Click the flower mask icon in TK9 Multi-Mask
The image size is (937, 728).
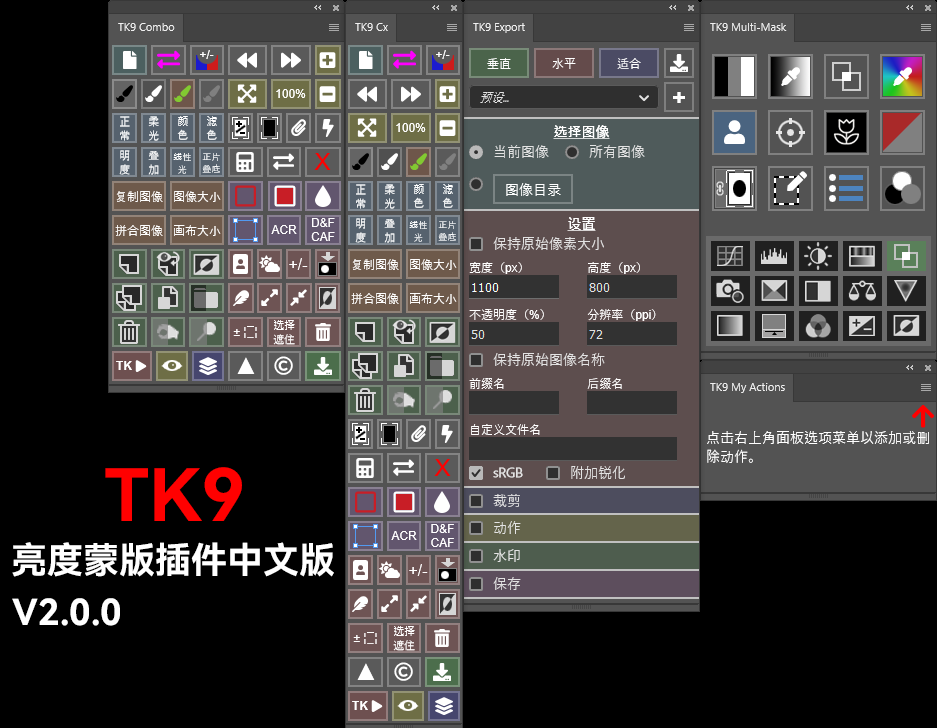coord(845,132)
